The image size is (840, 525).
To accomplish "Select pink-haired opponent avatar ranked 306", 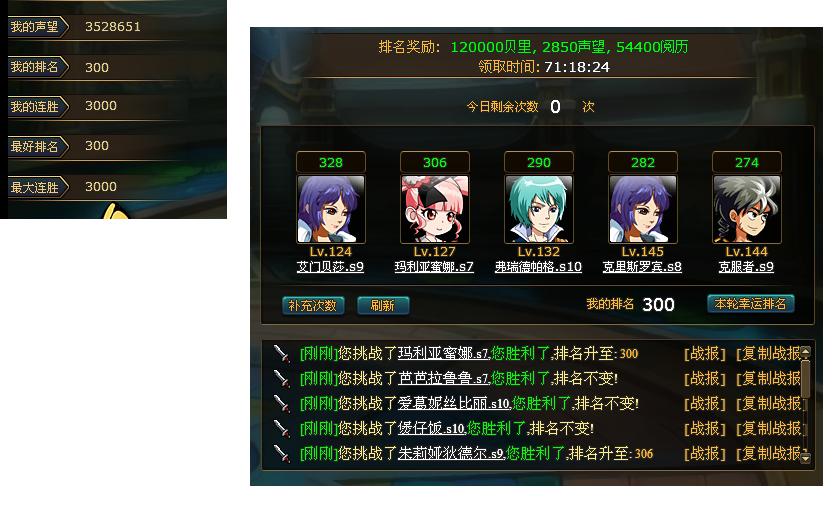I will (x=434, y=209).
